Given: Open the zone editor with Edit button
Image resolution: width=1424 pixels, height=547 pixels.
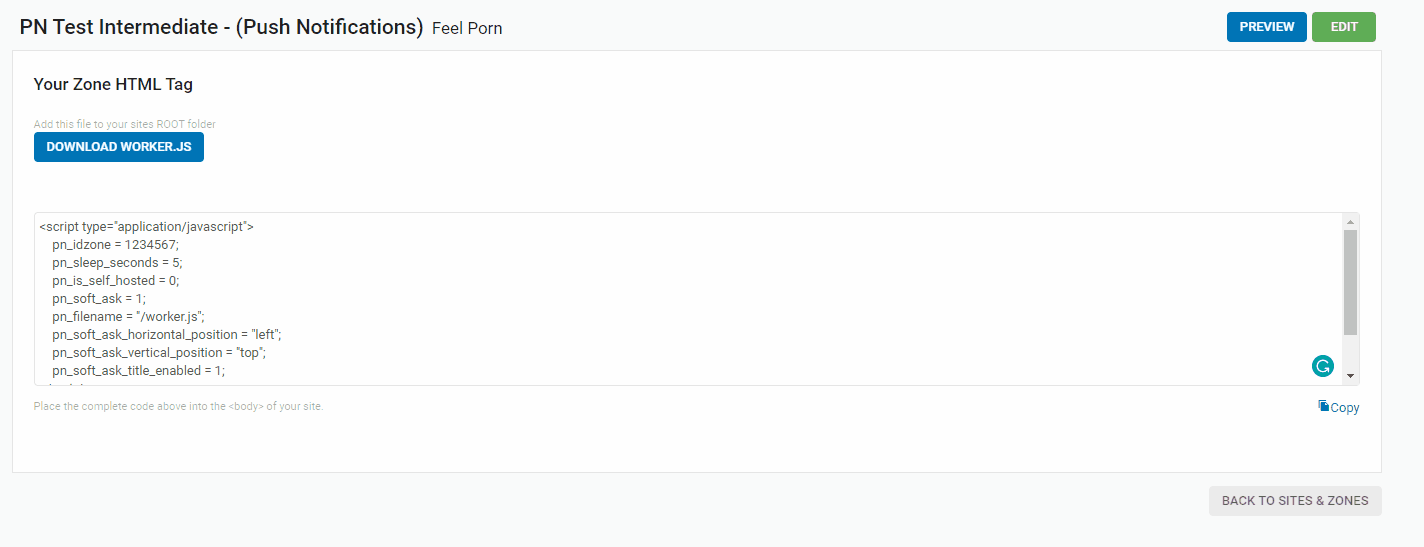Looking at the screenshot, I should [x=1343, y=27].
